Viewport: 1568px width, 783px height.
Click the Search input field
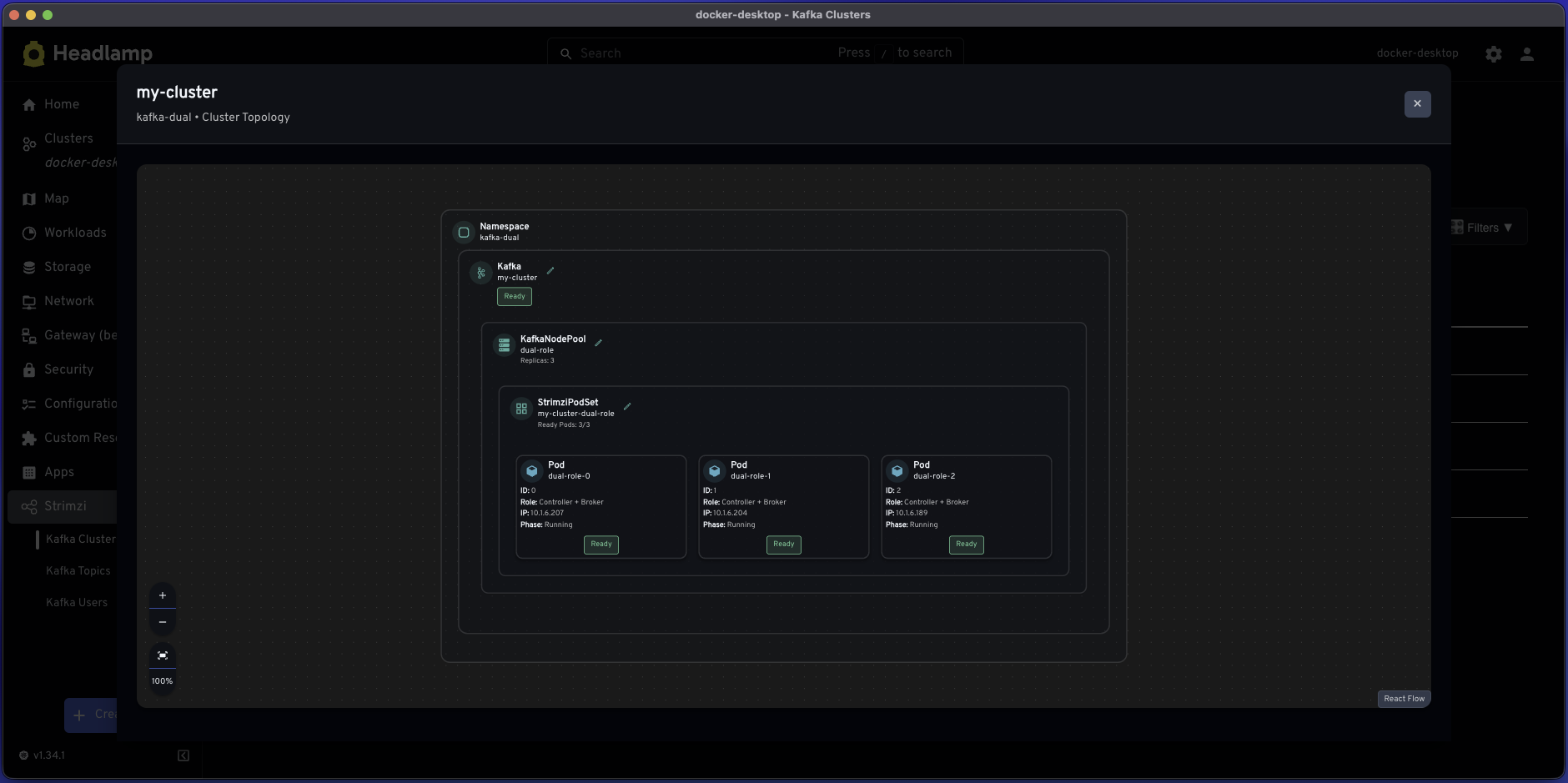point(709,53)
